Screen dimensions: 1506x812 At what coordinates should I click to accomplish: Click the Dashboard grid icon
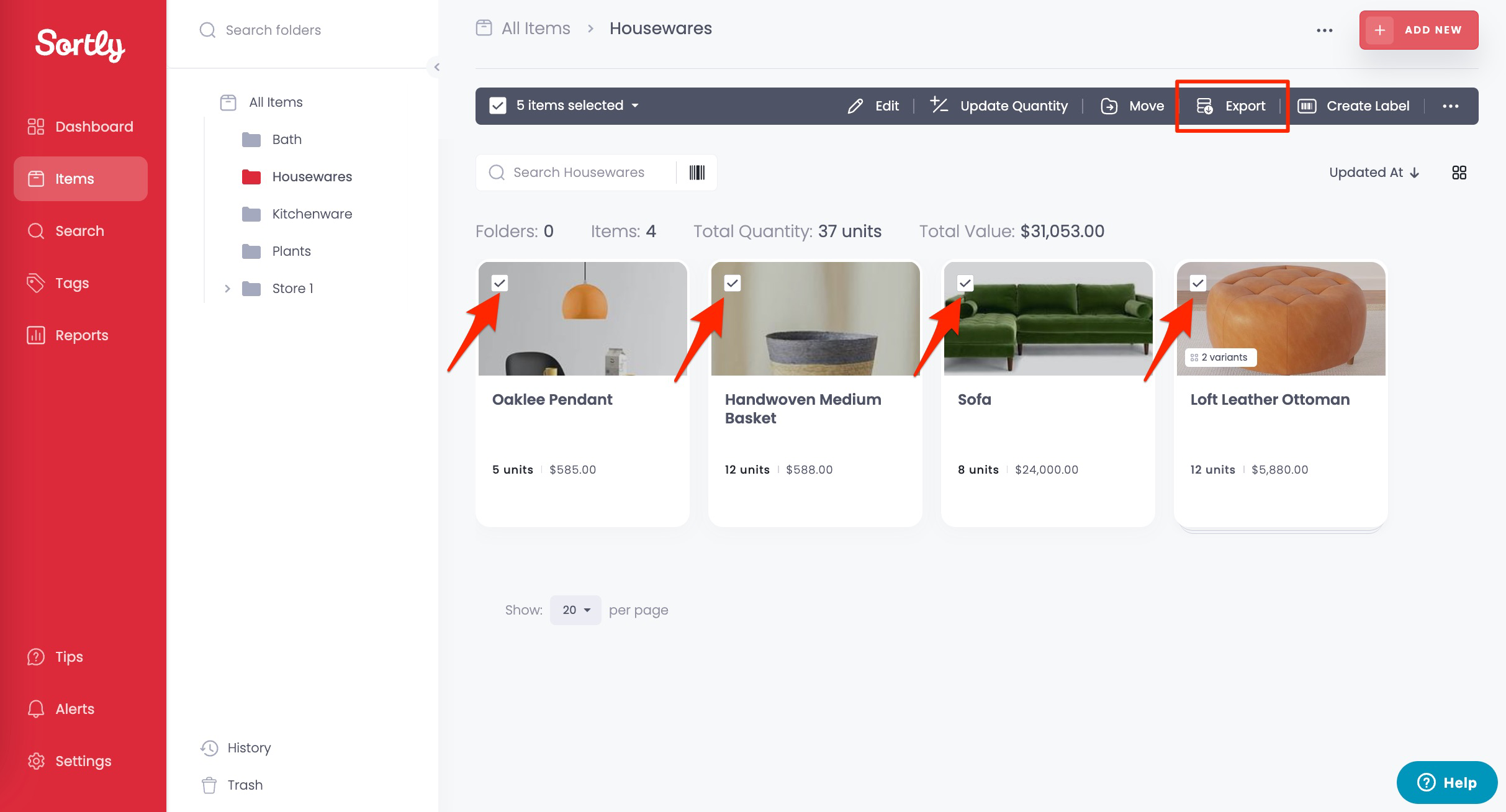pyautogui.click(x=36, y=127)
